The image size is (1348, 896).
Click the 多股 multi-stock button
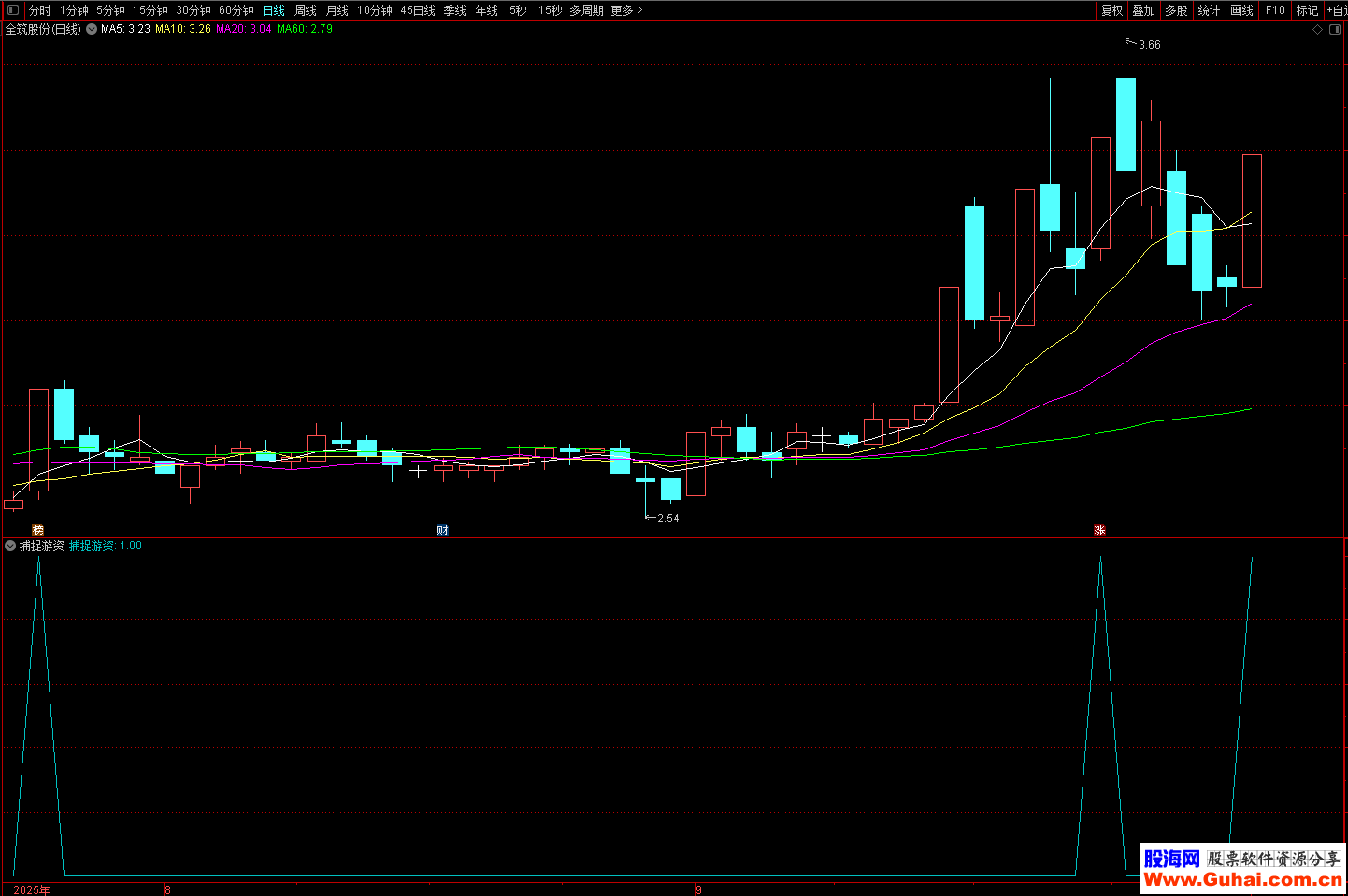coord(1176,10)
